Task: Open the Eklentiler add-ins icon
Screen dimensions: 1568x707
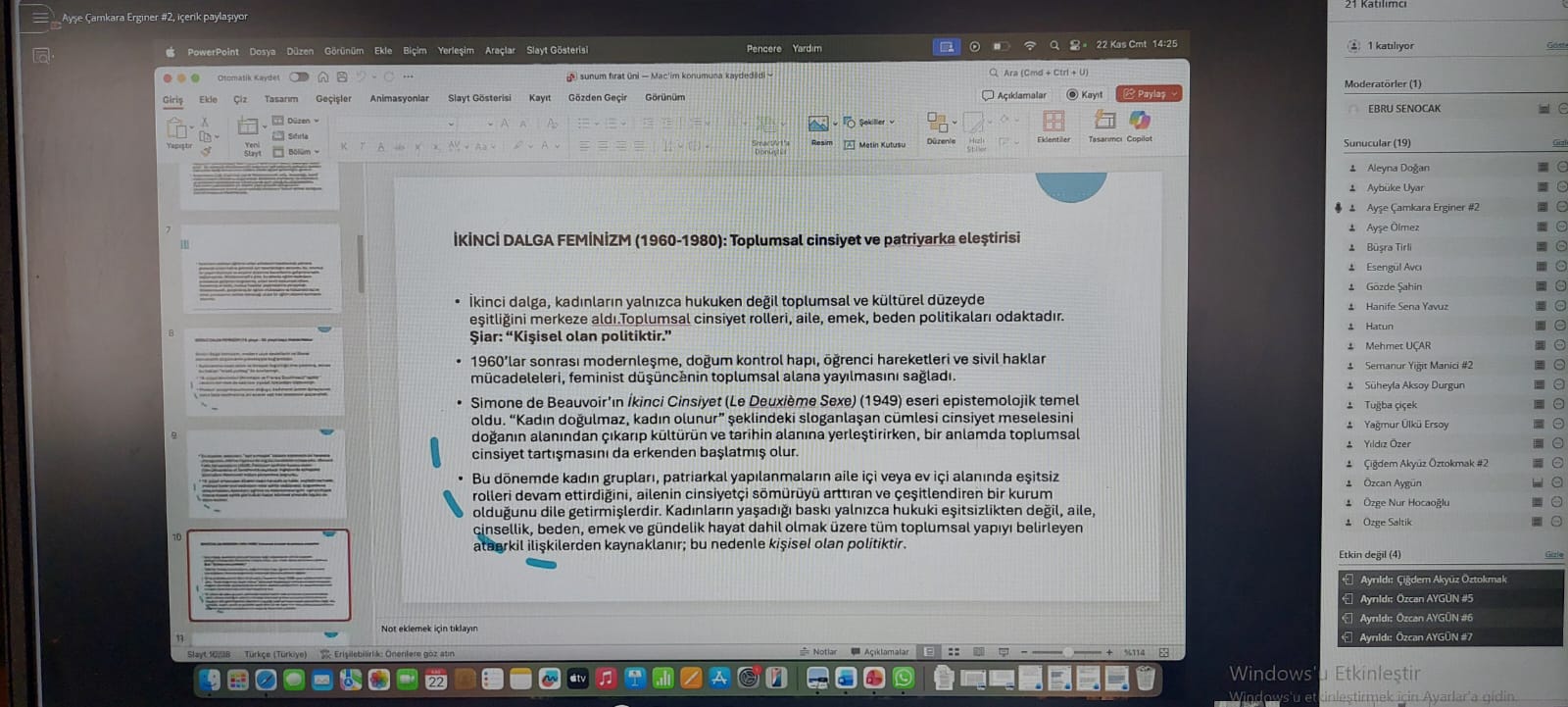Action: click(x=1053, y=122)
